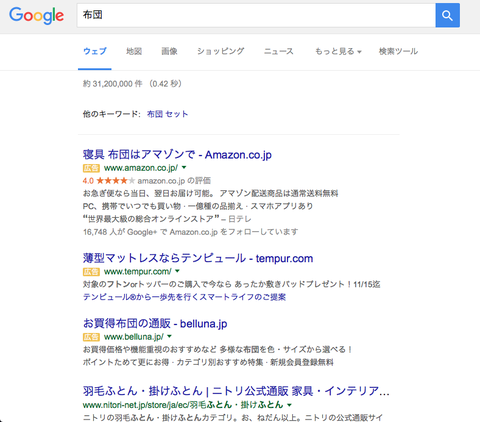The width and height of the screenshot is (480, 422).
Task: Click the PC、携帯でいつでも買い物 description line
Action: point(198,206)
